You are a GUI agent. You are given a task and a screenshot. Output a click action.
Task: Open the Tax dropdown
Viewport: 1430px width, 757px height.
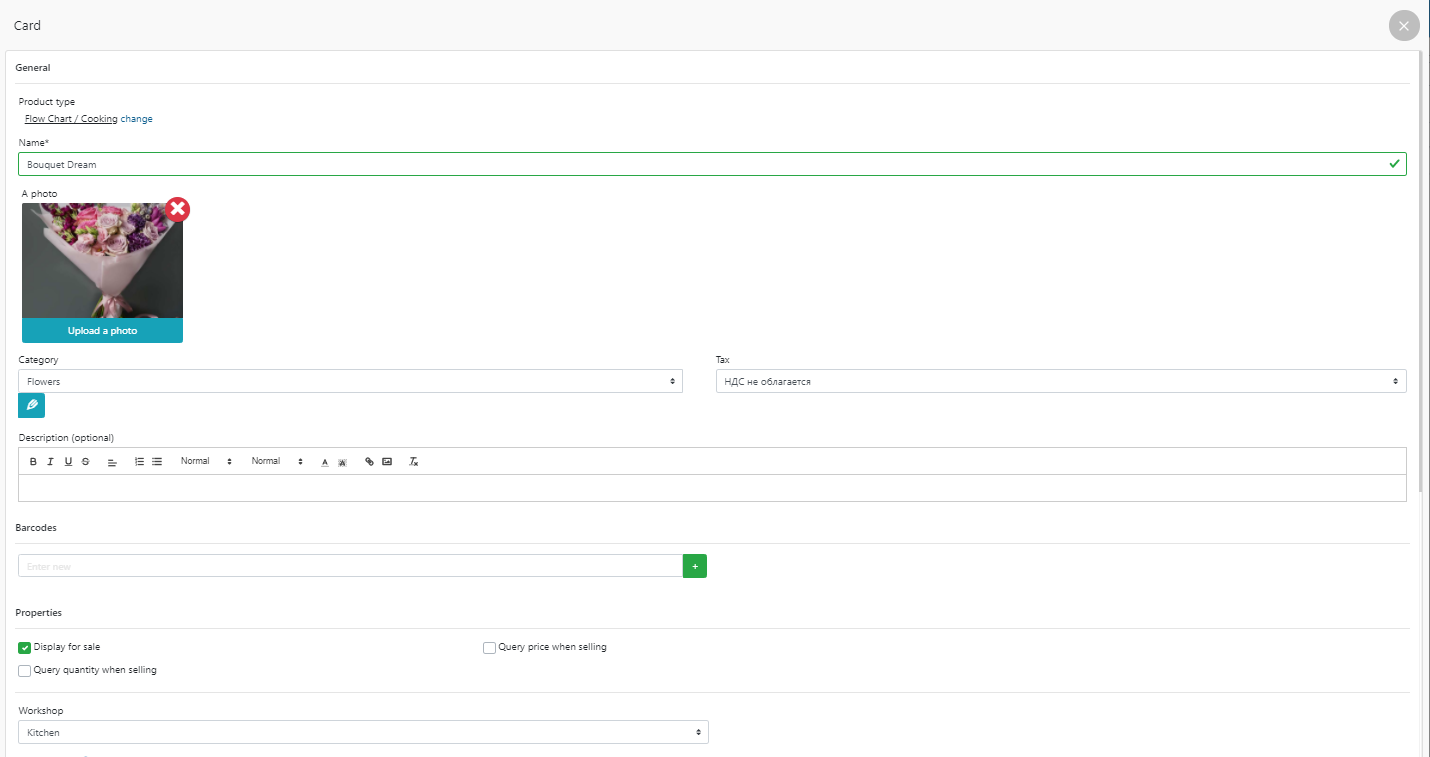(x=1061, y=381)
